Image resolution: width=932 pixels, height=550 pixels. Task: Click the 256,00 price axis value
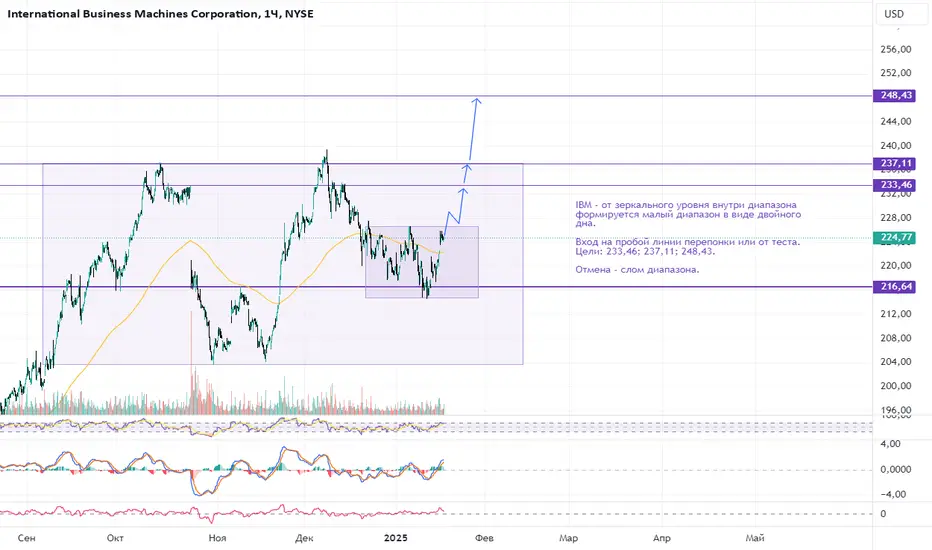[x=896, y=49]
